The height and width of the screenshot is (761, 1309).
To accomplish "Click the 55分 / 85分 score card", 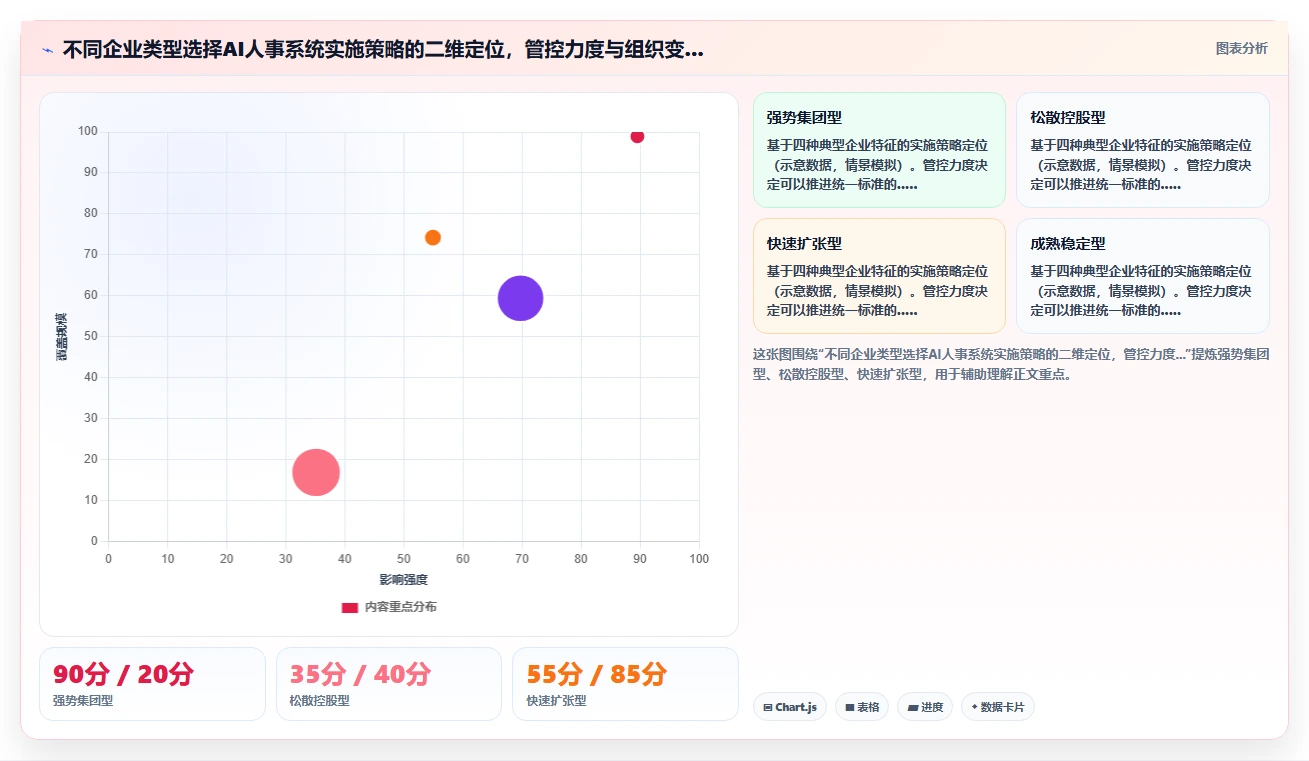I will point(625,684).
